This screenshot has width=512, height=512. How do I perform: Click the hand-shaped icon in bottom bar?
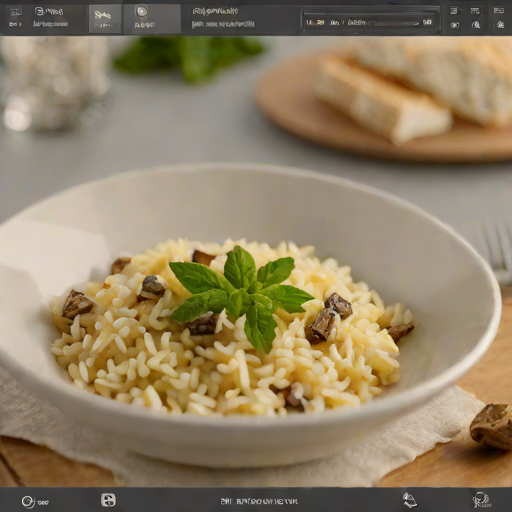pyautogui.click(x=409, y=500)
